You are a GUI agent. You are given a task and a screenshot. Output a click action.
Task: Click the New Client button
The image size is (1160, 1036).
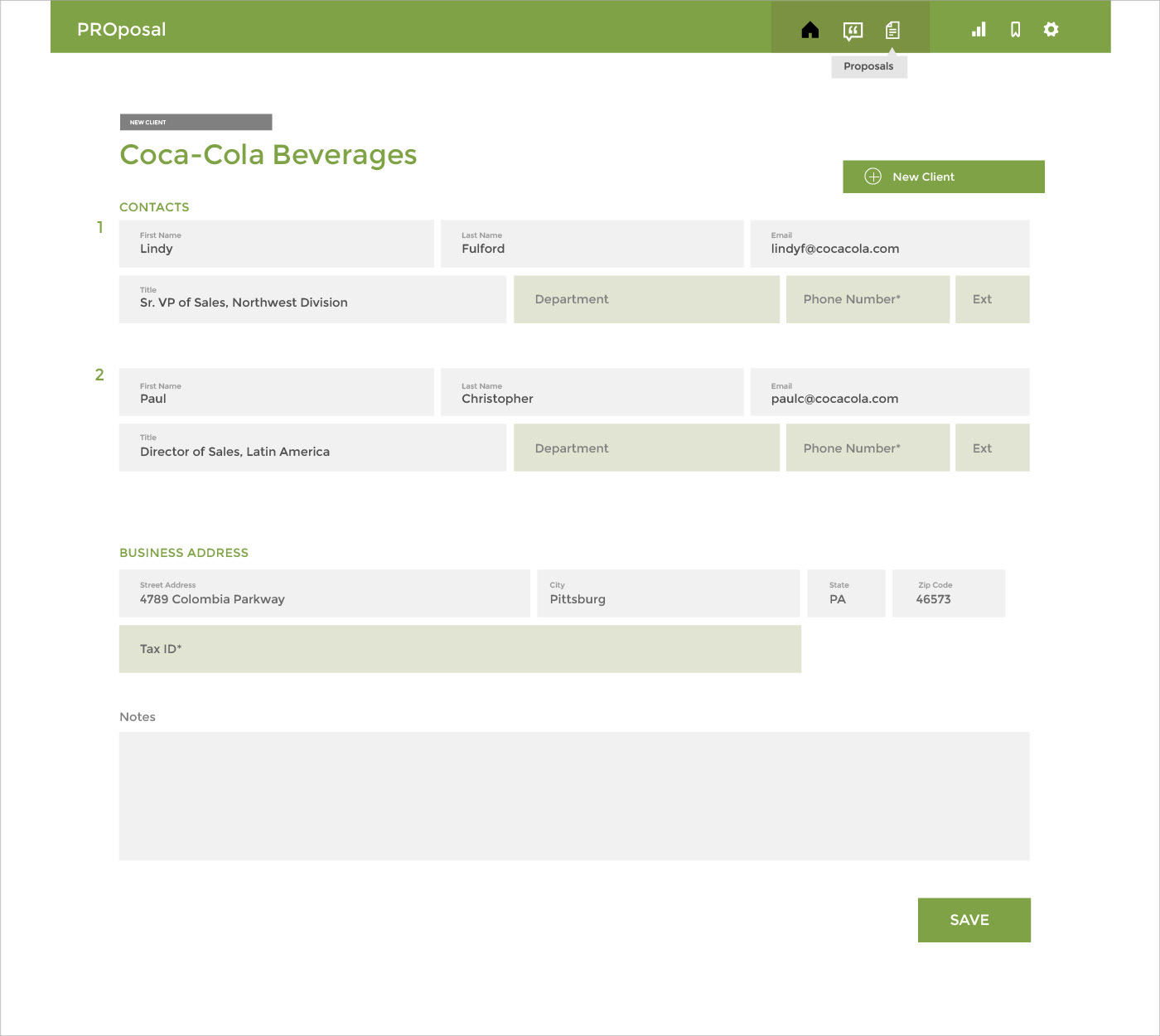click(x=944, y=177)
